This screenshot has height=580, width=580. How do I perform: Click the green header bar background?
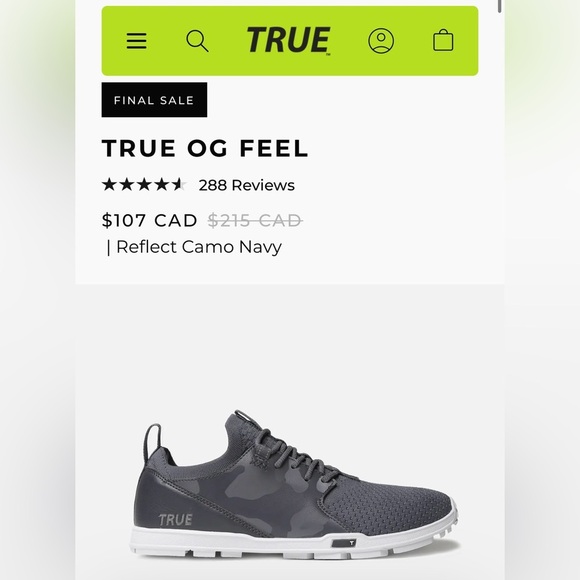click(x=411, y=65)
